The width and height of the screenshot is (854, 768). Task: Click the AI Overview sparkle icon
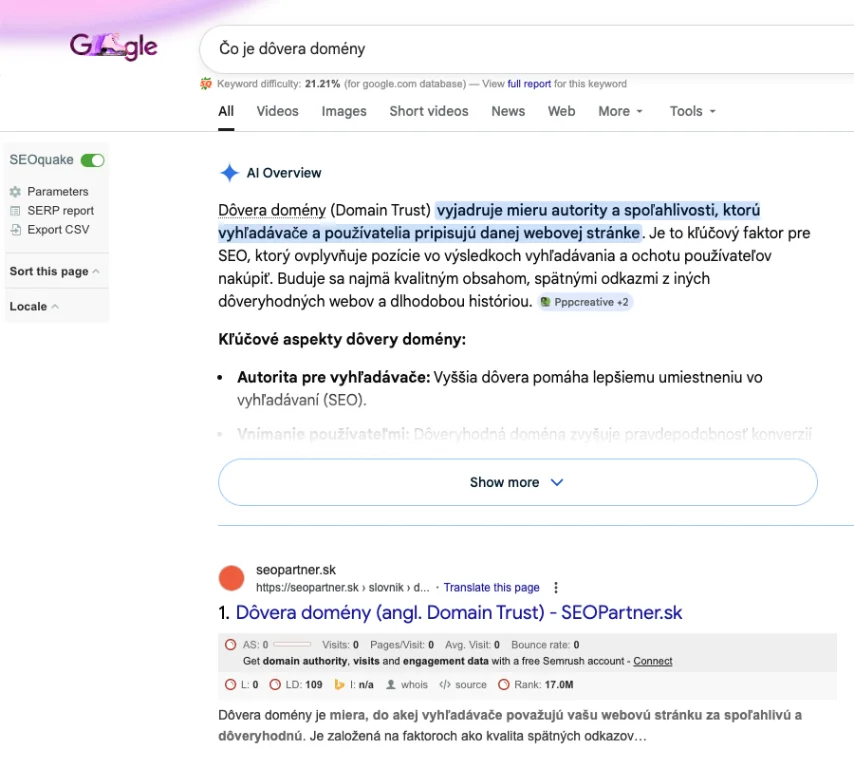point(229,173)
